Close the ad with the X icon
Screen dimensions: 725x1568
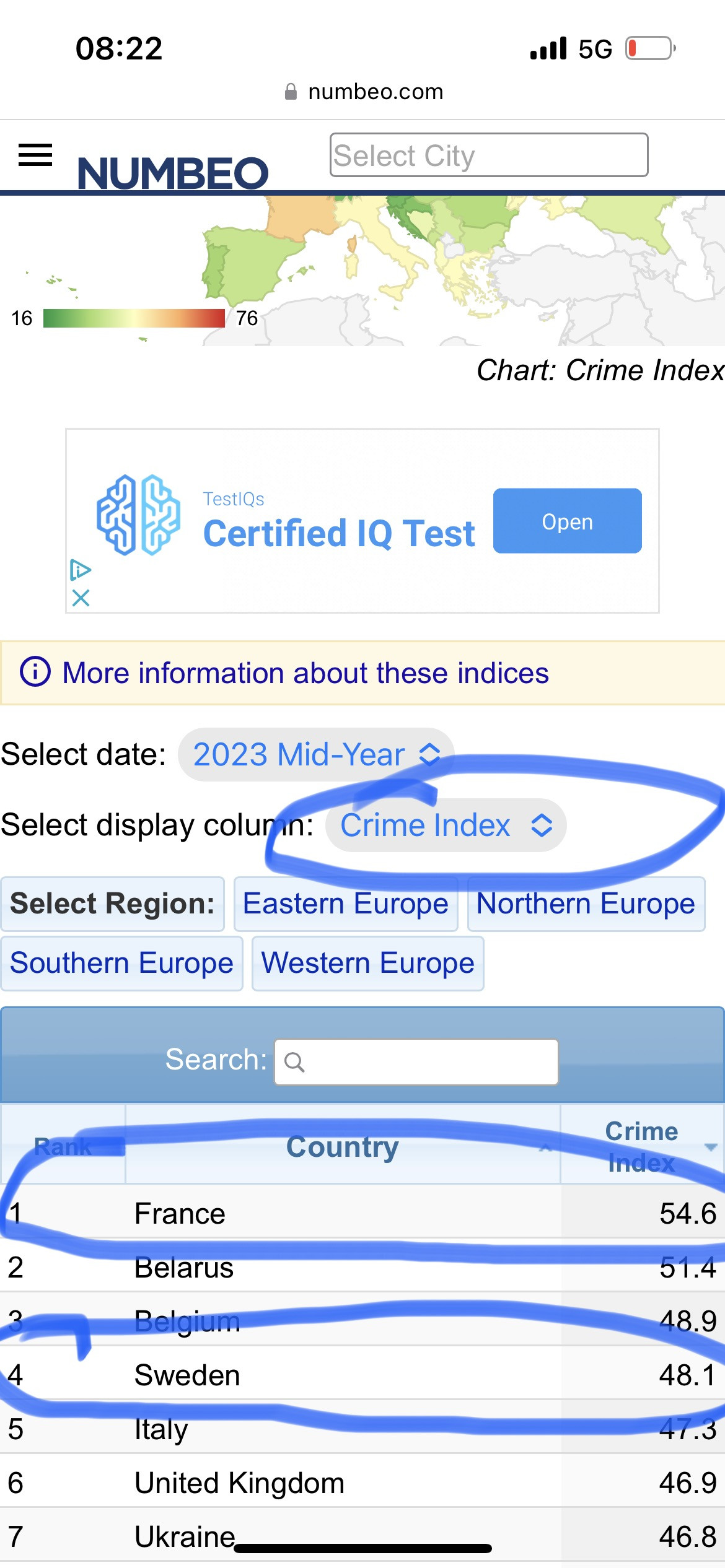click(81, 598)
